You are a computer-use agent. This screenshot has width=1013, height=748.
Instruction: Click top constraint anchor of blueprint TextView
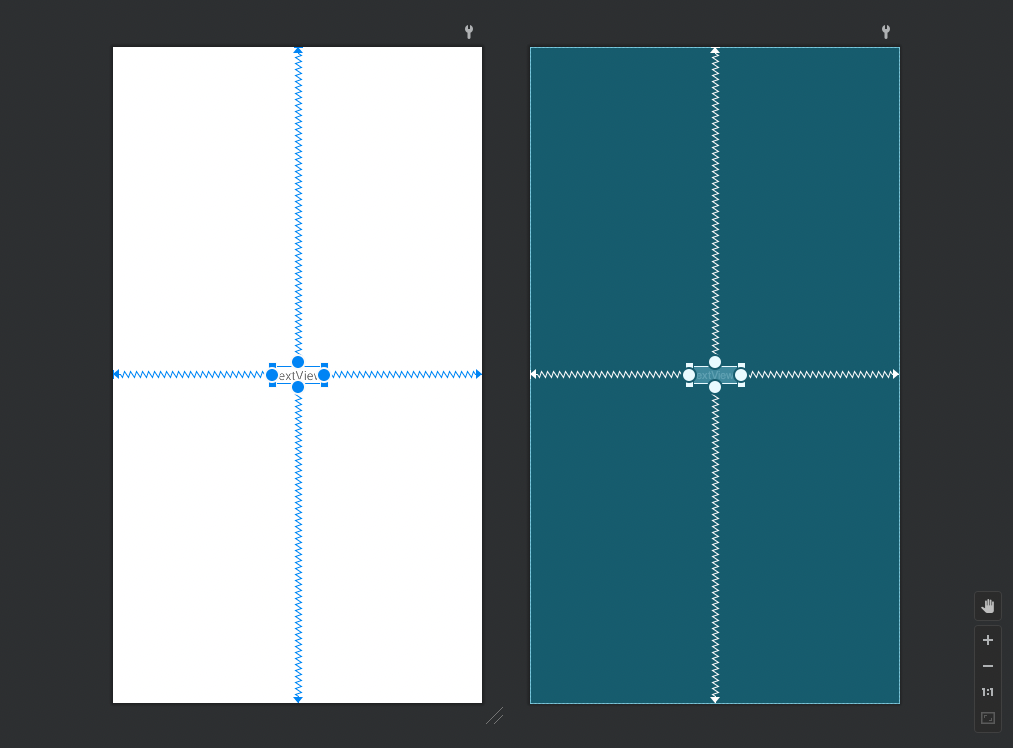pos(715,362)
